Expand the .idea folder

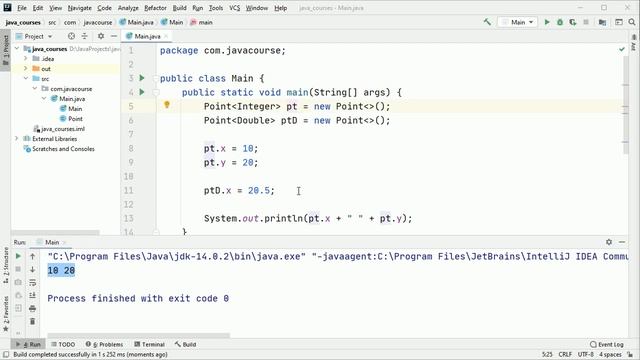[x=25, y=58]
